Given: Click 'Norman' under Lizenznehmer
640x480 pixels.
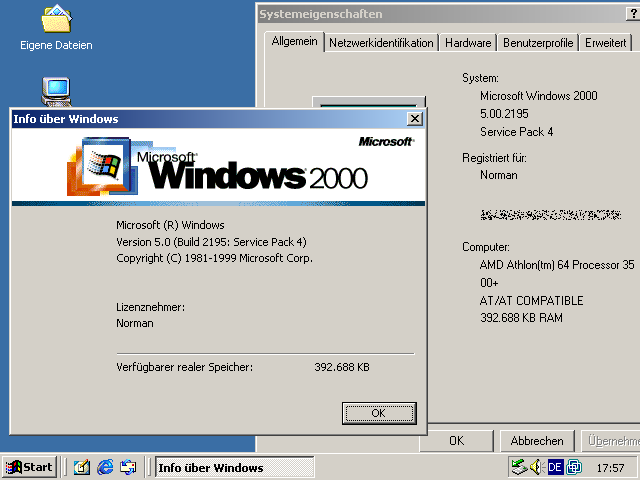Looking at the screenshot, I should (135, 323).
